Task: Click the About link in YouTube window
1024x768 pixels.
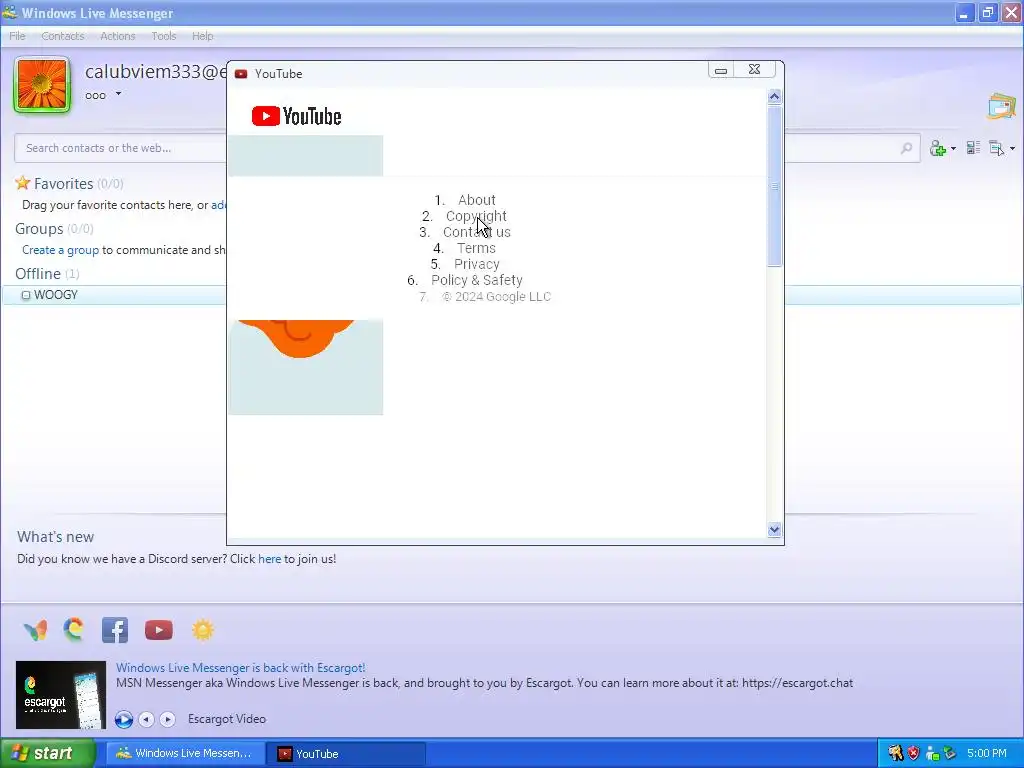Action: tap(477, 200)
